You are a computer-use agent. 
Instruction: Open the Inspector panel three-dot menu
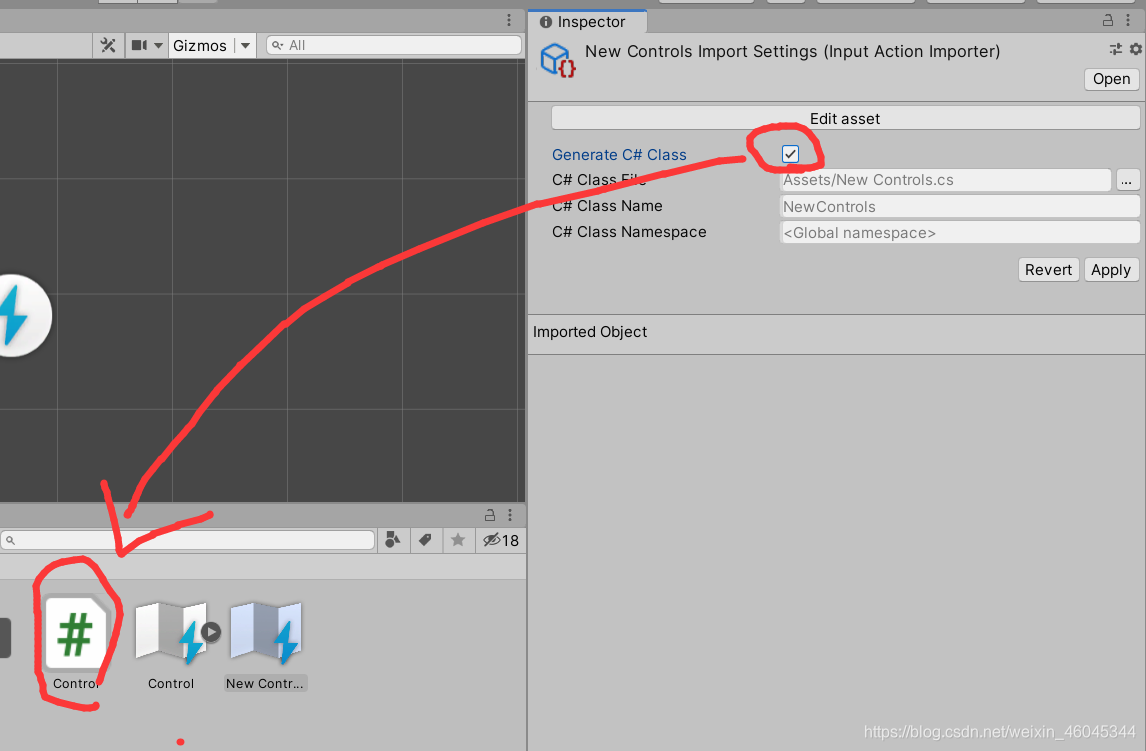(1128, 20)
